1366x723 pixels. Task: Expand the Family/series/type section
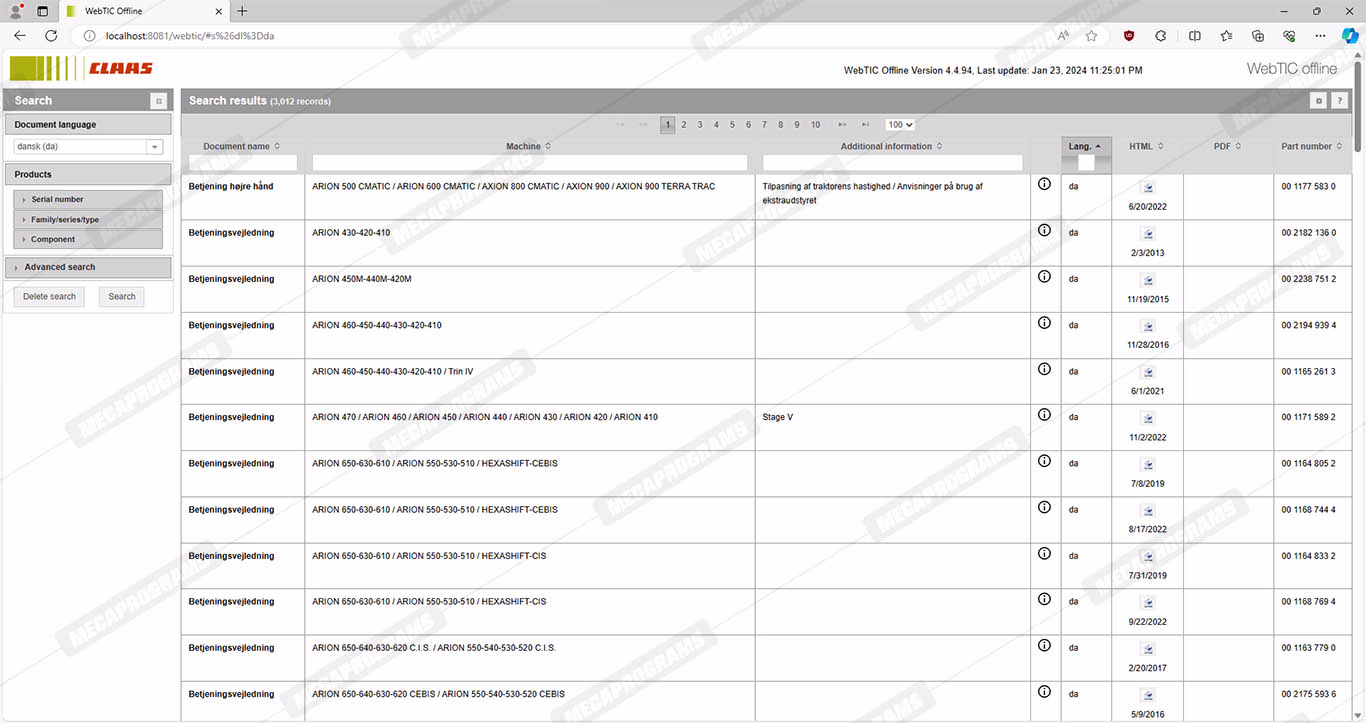(x=64, y=220)
